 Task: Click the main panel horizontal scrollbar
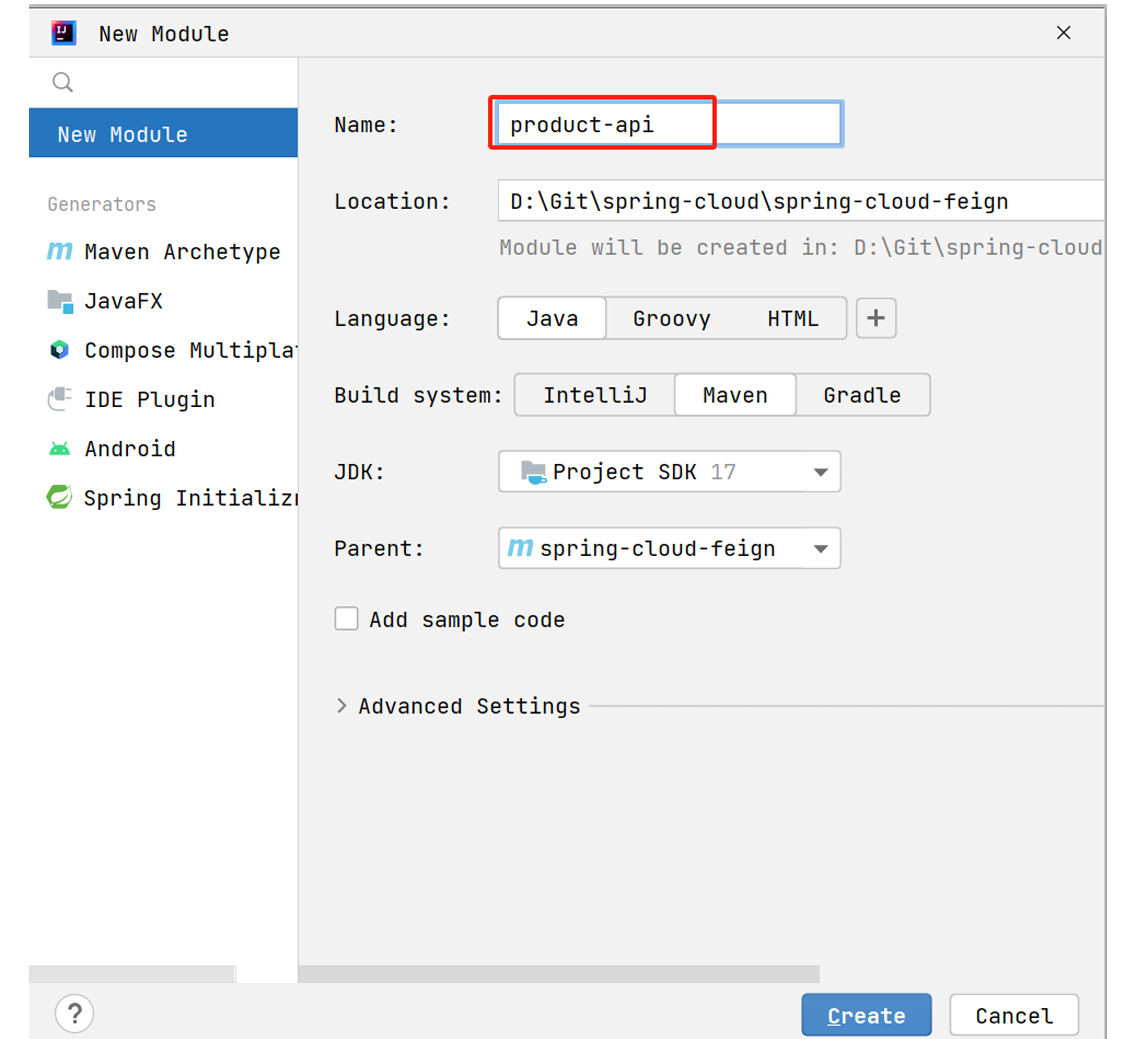click(x=559, y=974)
